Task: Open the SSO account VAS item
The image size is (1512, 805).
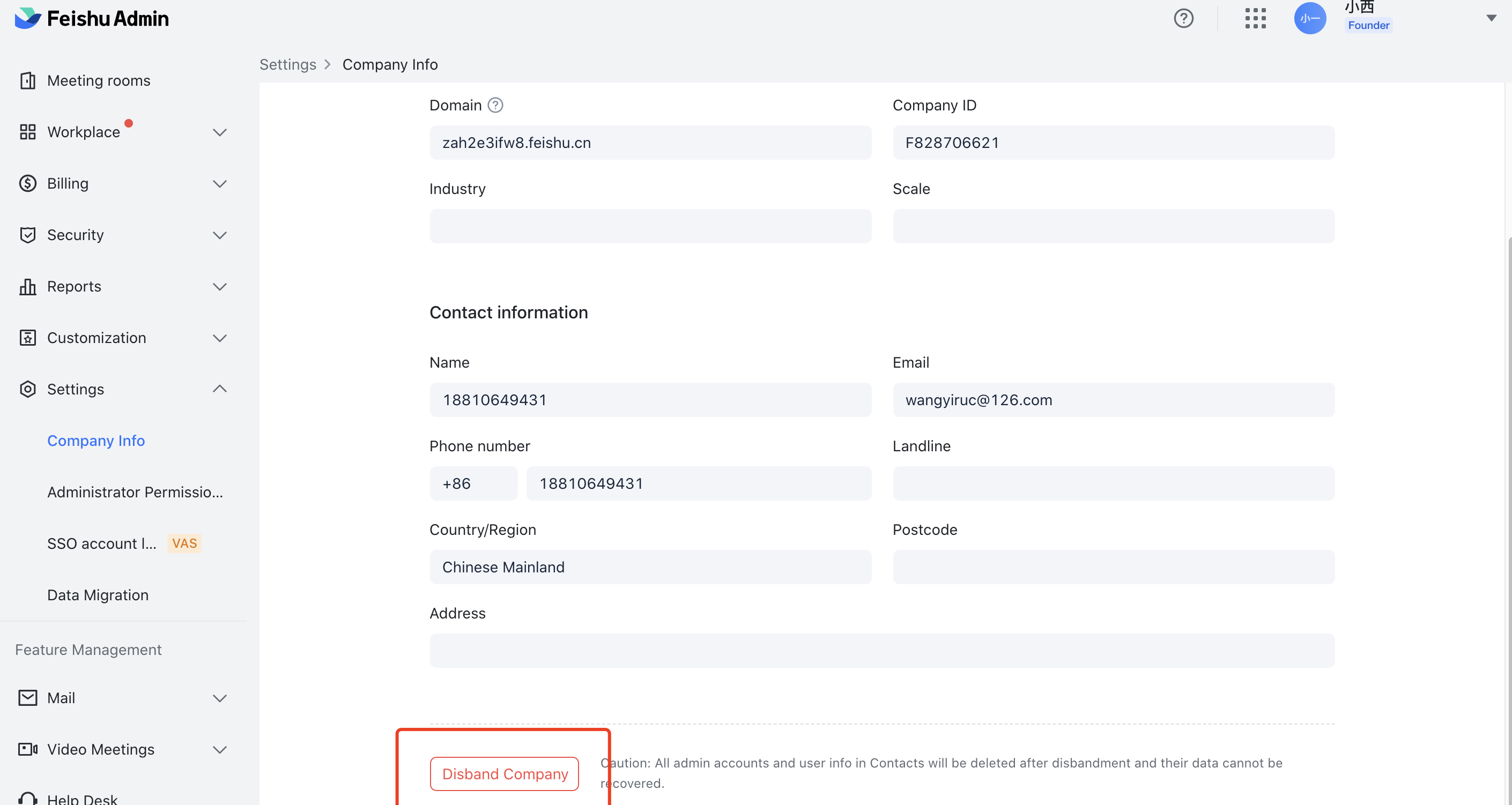Action: coord(101,543)
